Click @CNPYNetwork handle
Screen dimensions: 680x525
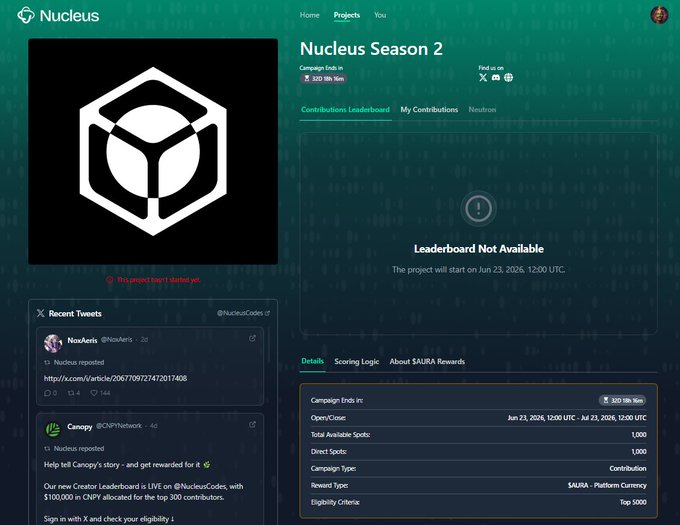(x=119, y=426)
